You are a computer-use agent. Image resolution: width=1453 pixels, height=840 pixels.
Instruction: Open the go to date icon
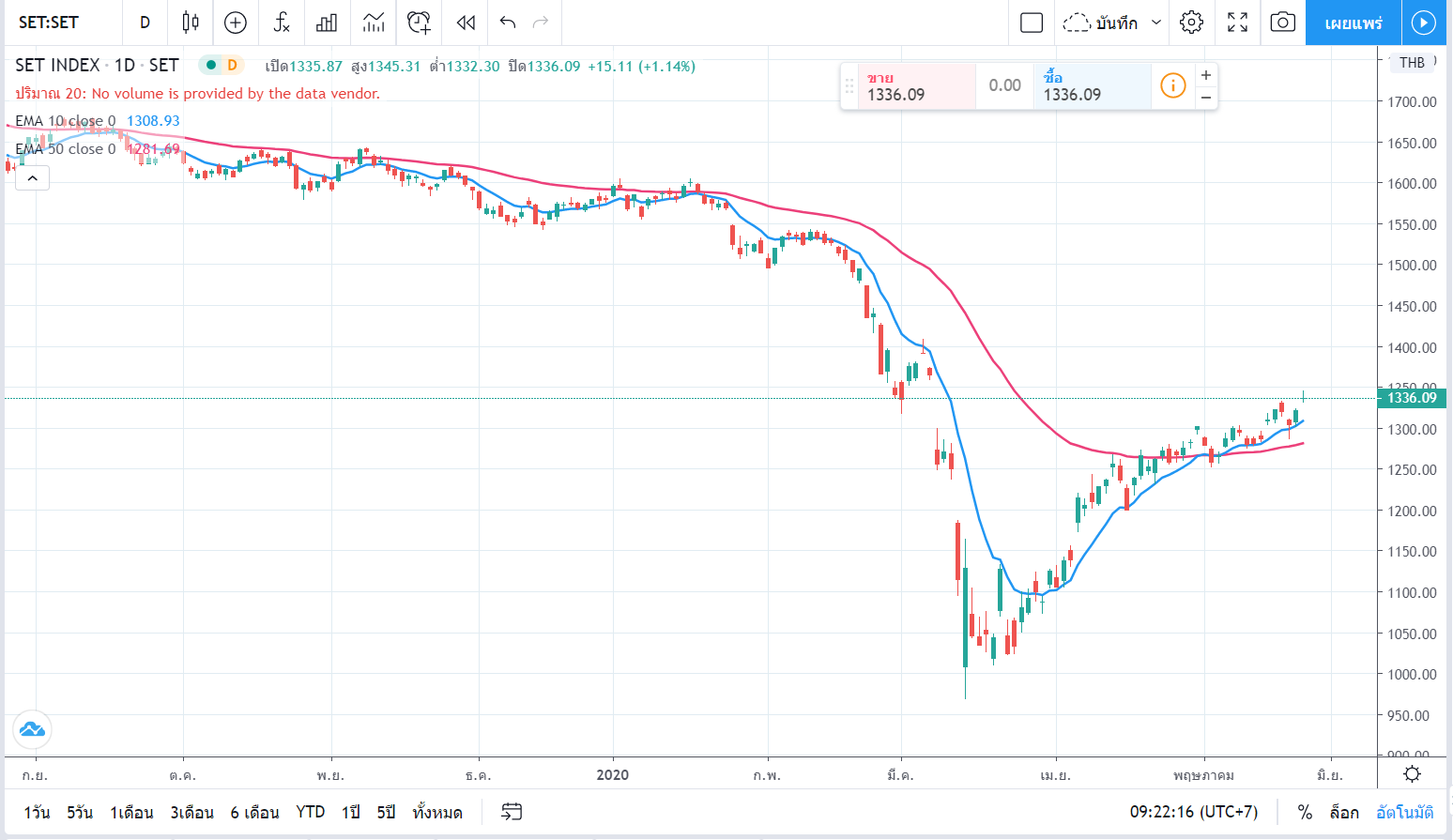click(x=512, y=812)
